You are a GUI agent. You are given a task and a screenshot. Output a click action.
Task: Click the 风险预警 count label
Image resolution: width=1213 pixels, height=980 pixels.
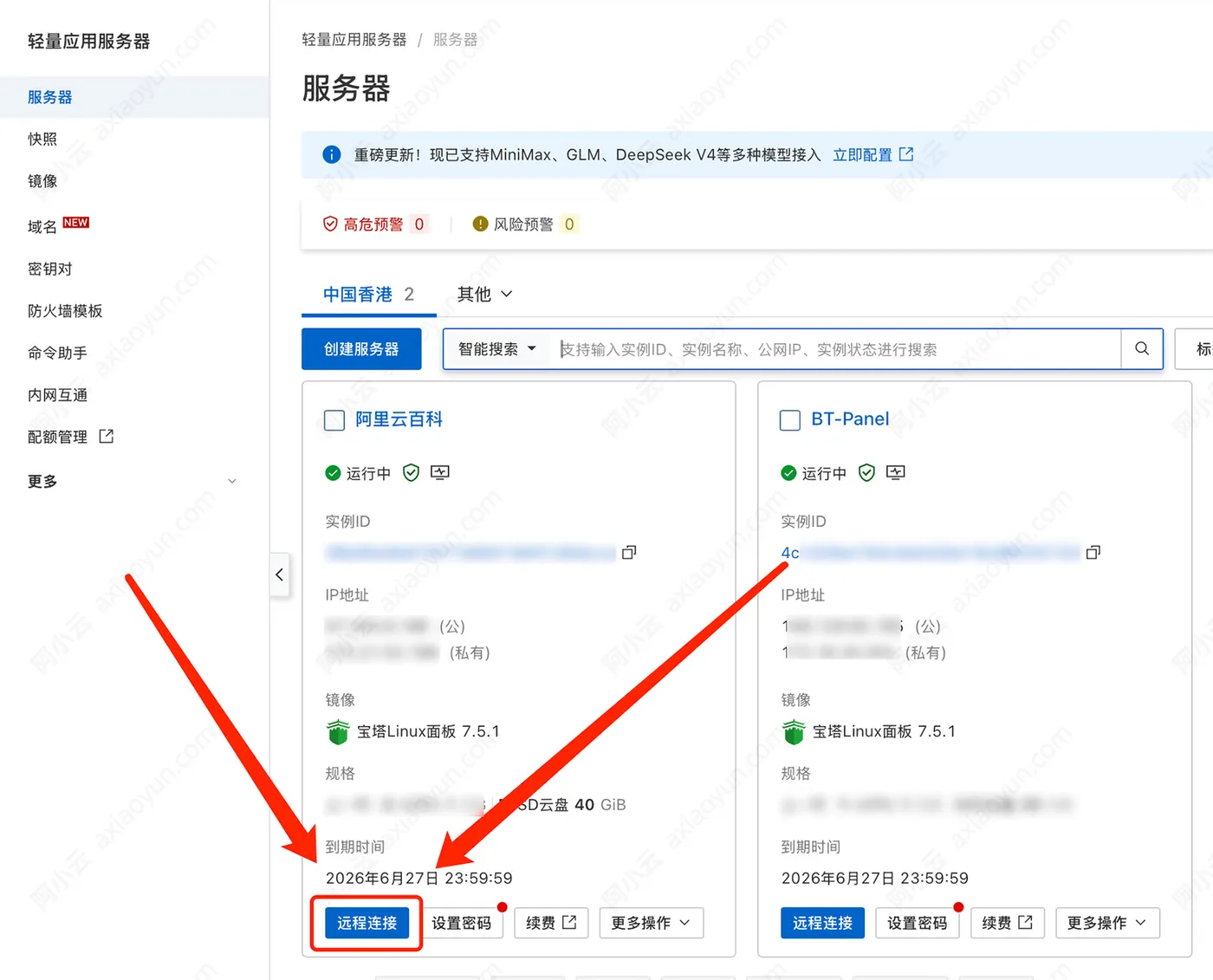click(x=569, y=224)
